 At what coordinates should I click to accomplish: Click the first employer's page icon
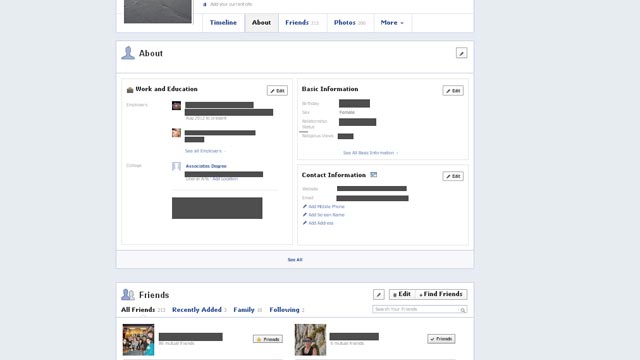pos(176,106)
